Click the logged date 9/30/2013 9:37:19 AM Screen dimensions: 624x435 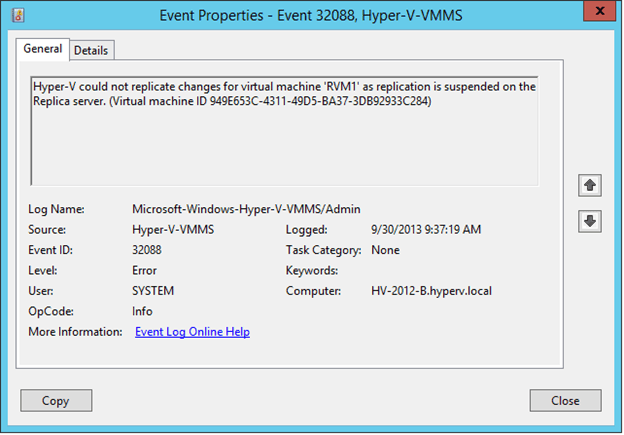[426, 229]
